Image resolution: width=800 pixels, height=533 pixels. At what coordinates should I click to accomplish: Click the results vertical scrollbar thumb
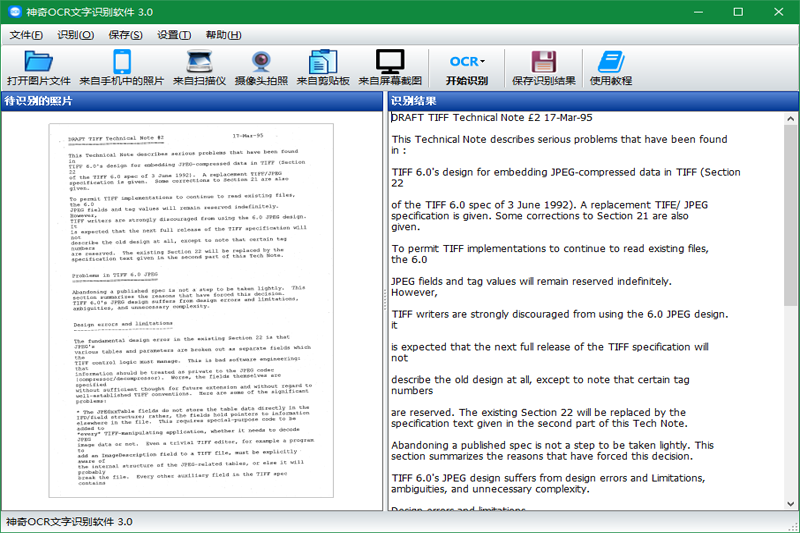(x=790, y=216)
